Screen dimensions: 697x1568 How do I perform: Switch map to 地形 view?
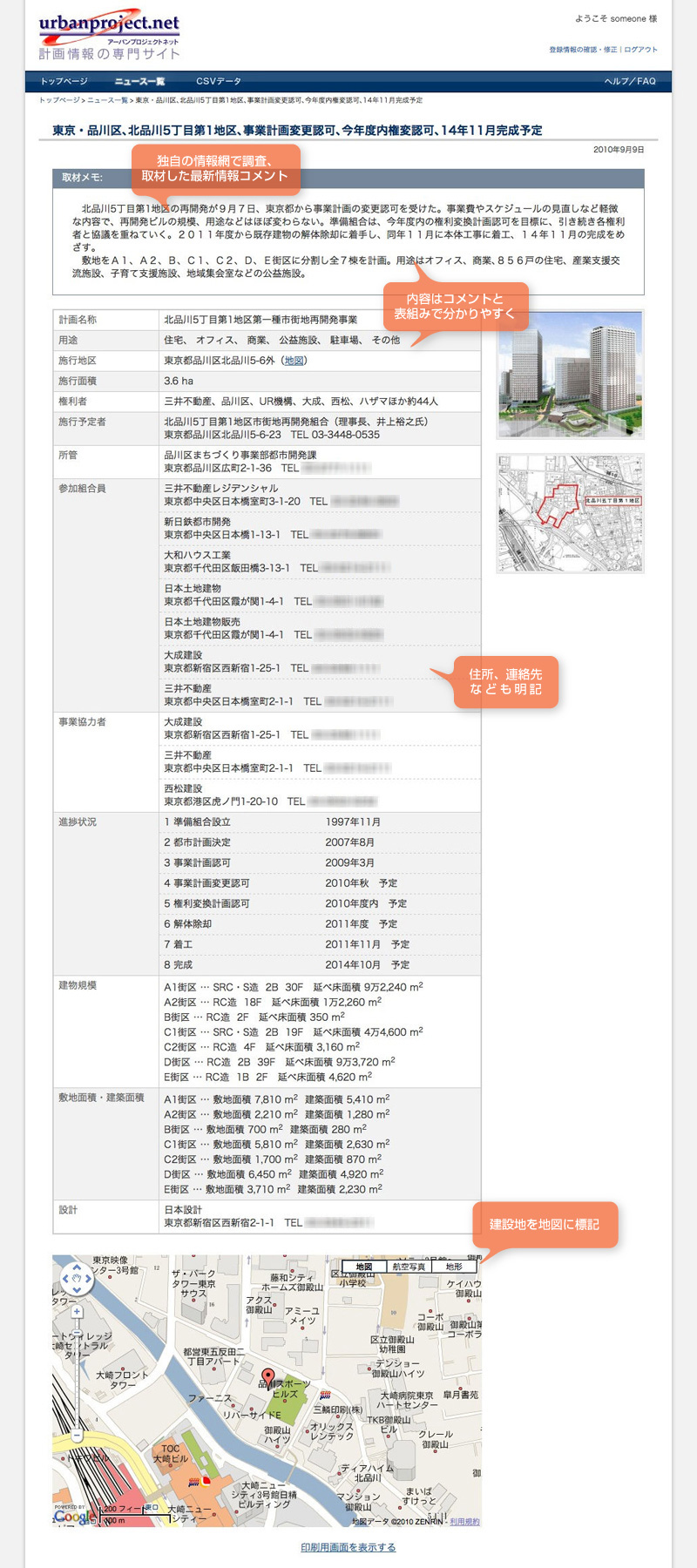pyautogui.click(x=454, y=1267)
